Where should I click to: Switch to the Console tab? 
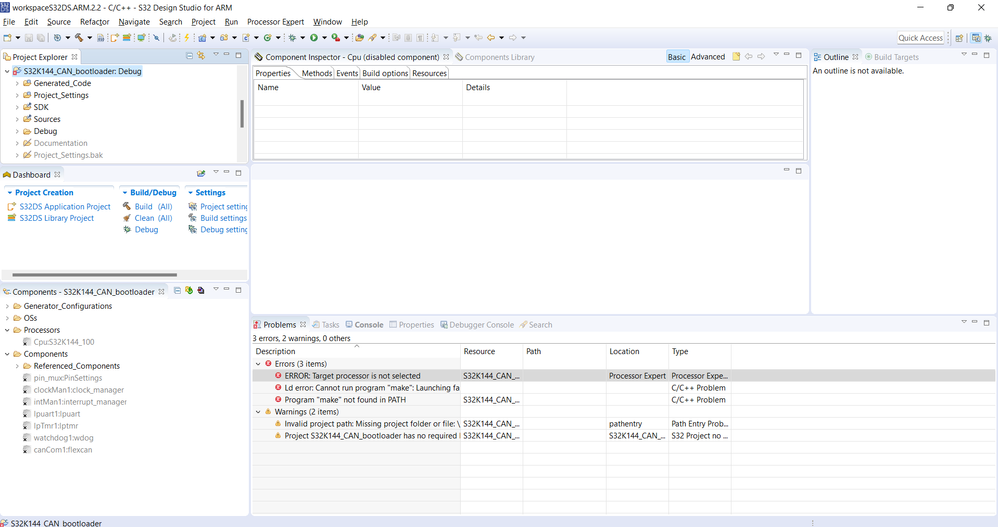pyautogui.click(x=364, y=325)
